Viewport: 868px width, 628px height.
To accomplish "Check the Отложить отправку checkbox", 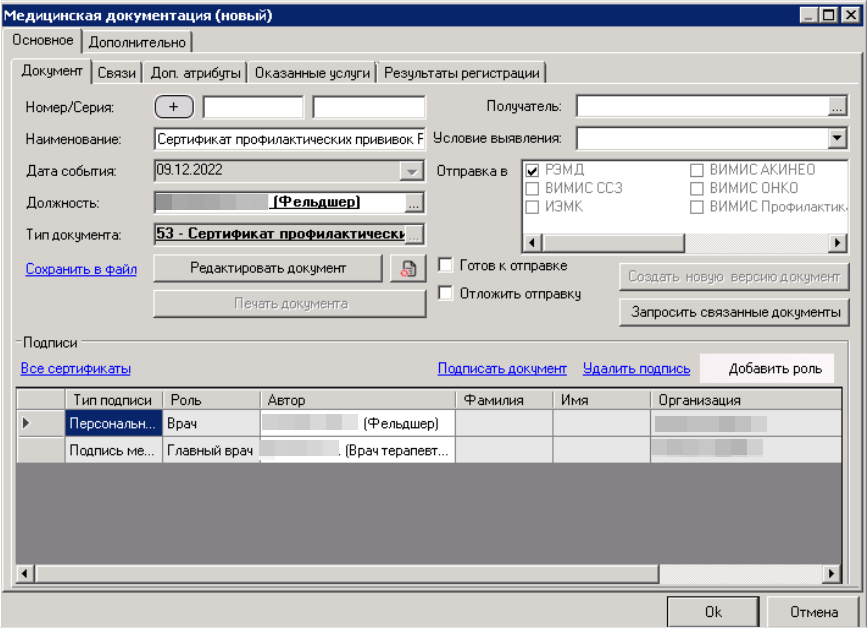I will (445, 292).
